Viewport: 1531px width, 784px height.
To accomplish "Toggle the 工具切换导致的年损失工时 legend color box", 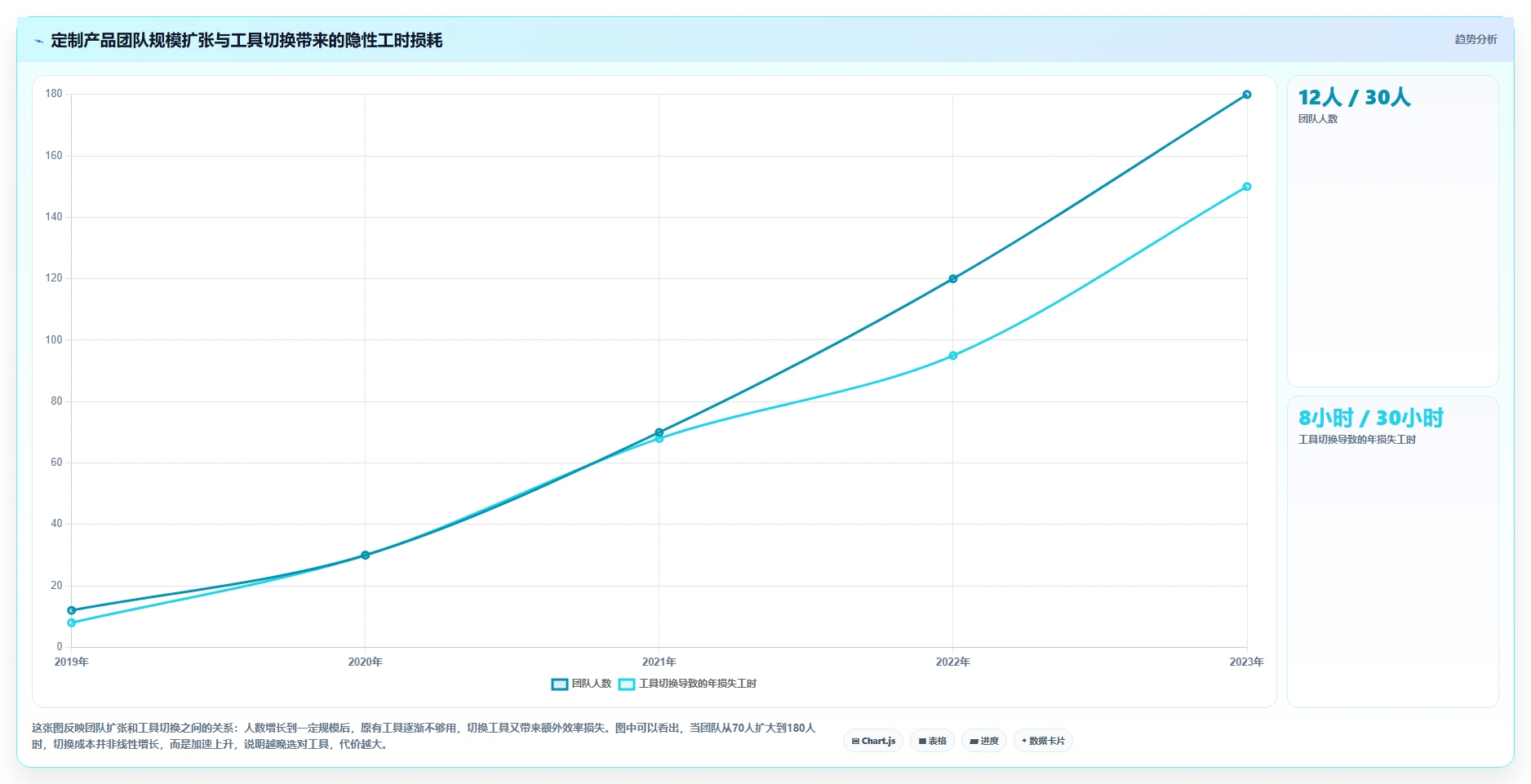I will [626, 684].
